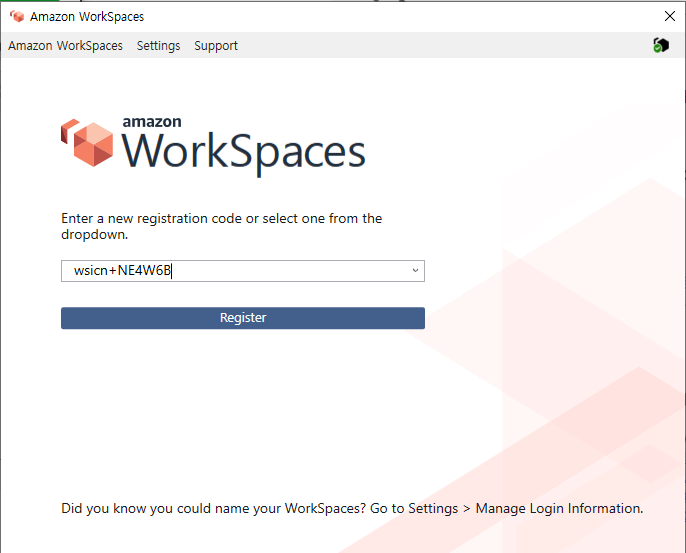Click the Amazon WorkSpaces cube logo

click(x=87, y=143)
